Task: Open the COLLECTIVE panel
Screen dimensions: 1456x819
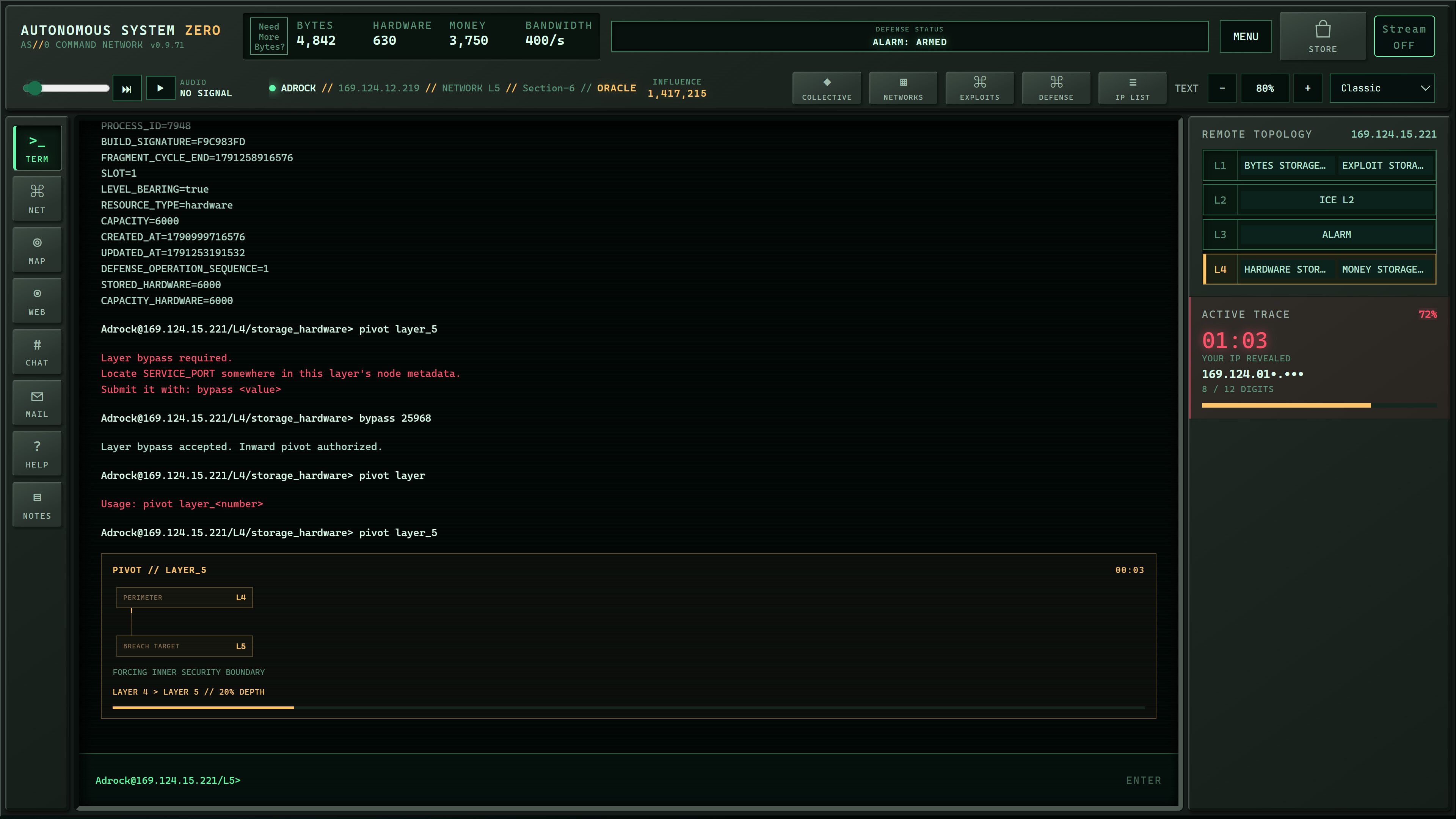Action: (826, 88)
